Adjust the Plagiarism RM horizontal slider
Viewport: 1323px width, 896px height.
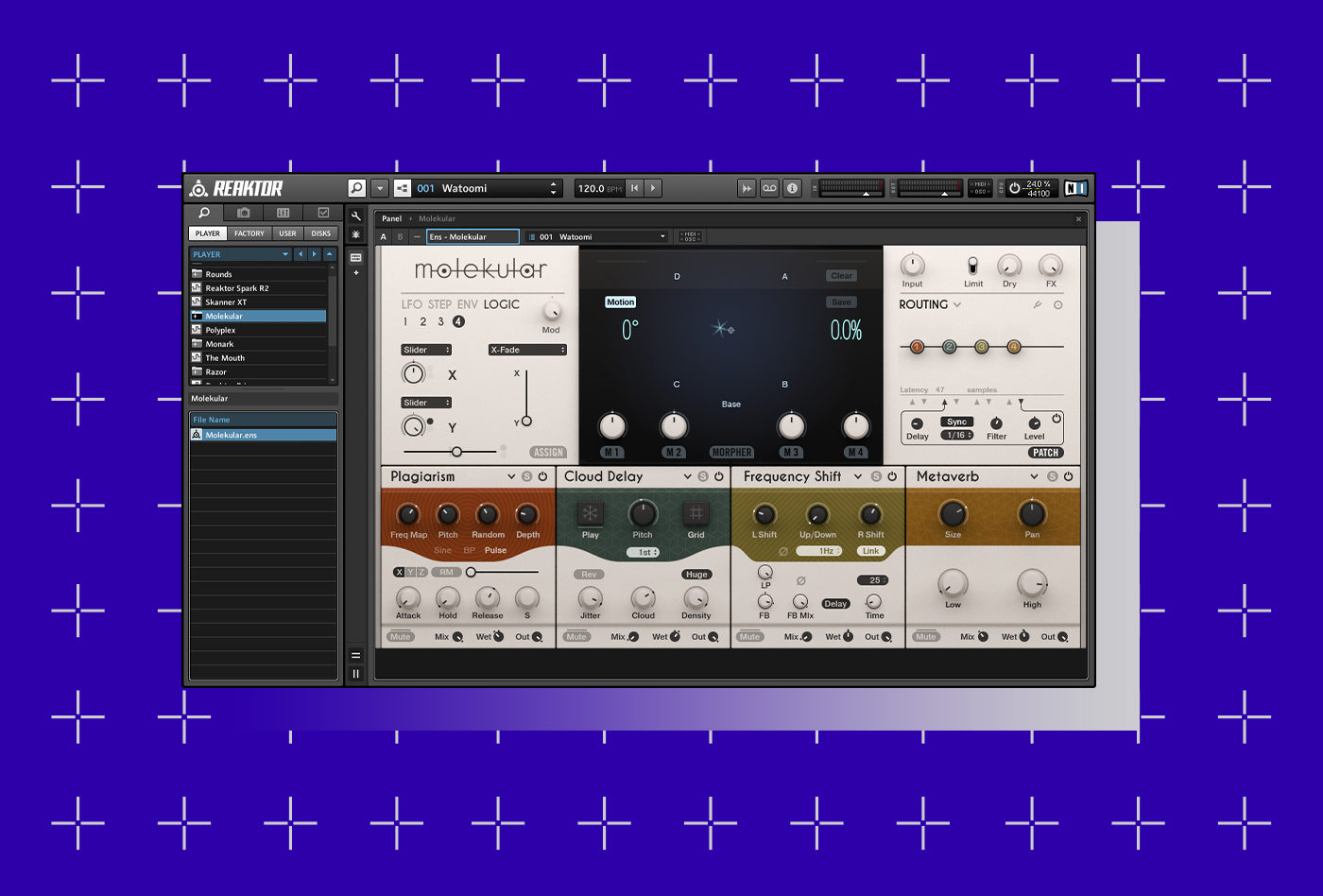click(471, 572)
